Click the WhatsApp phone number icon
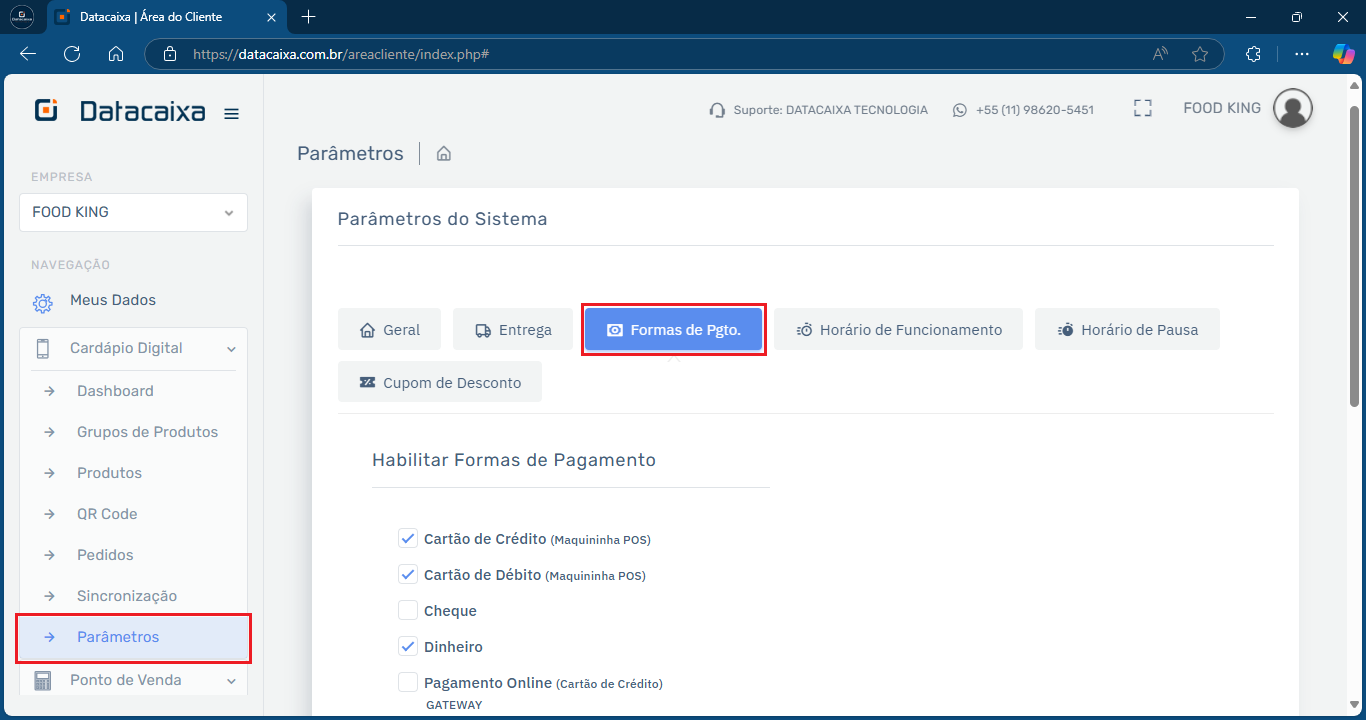 coord(960,110)
